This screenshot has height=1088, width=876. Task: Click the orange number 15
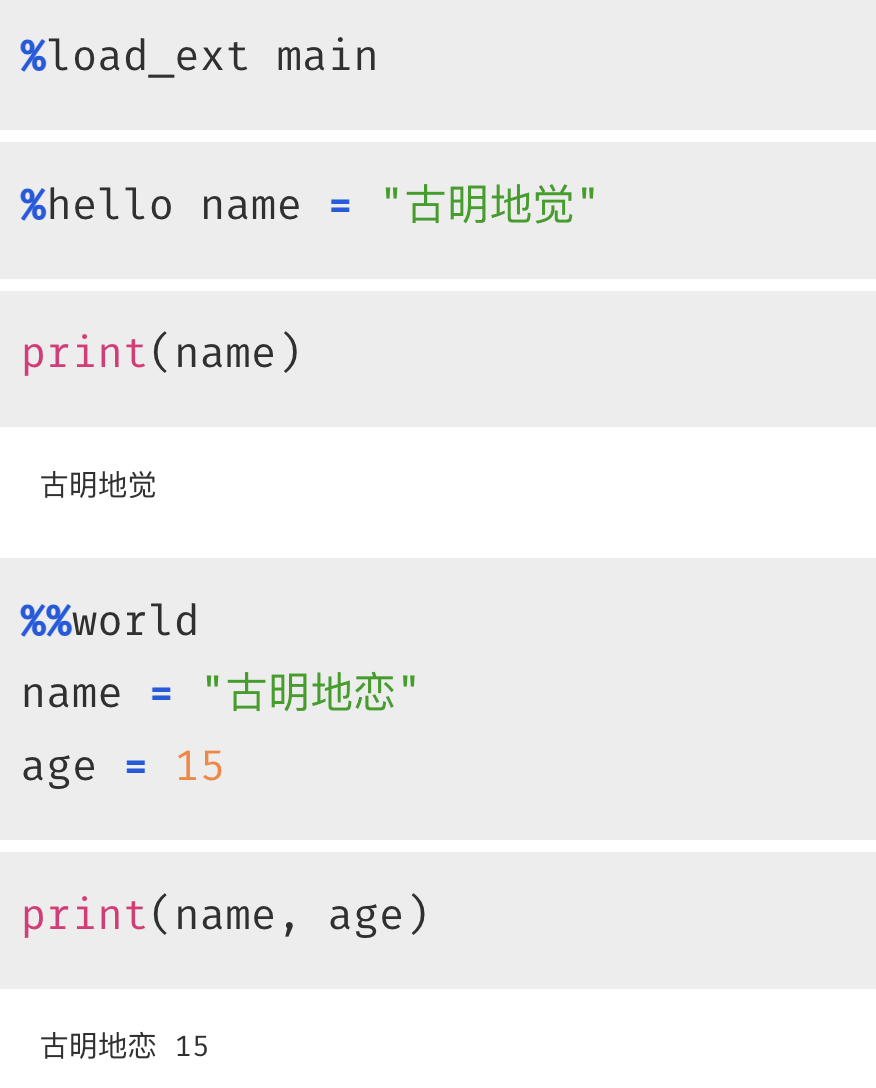(x=199, y=766)
